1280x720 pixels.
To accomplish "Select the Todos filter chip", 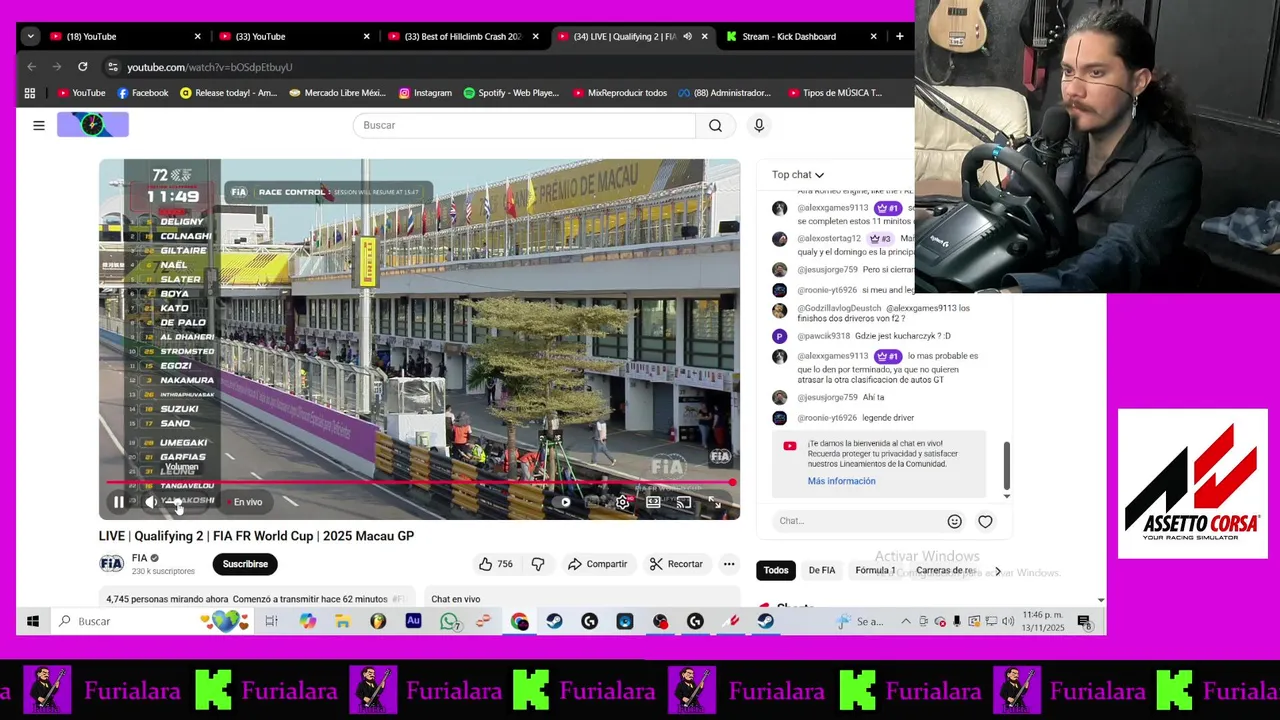I will coord(776,570).
